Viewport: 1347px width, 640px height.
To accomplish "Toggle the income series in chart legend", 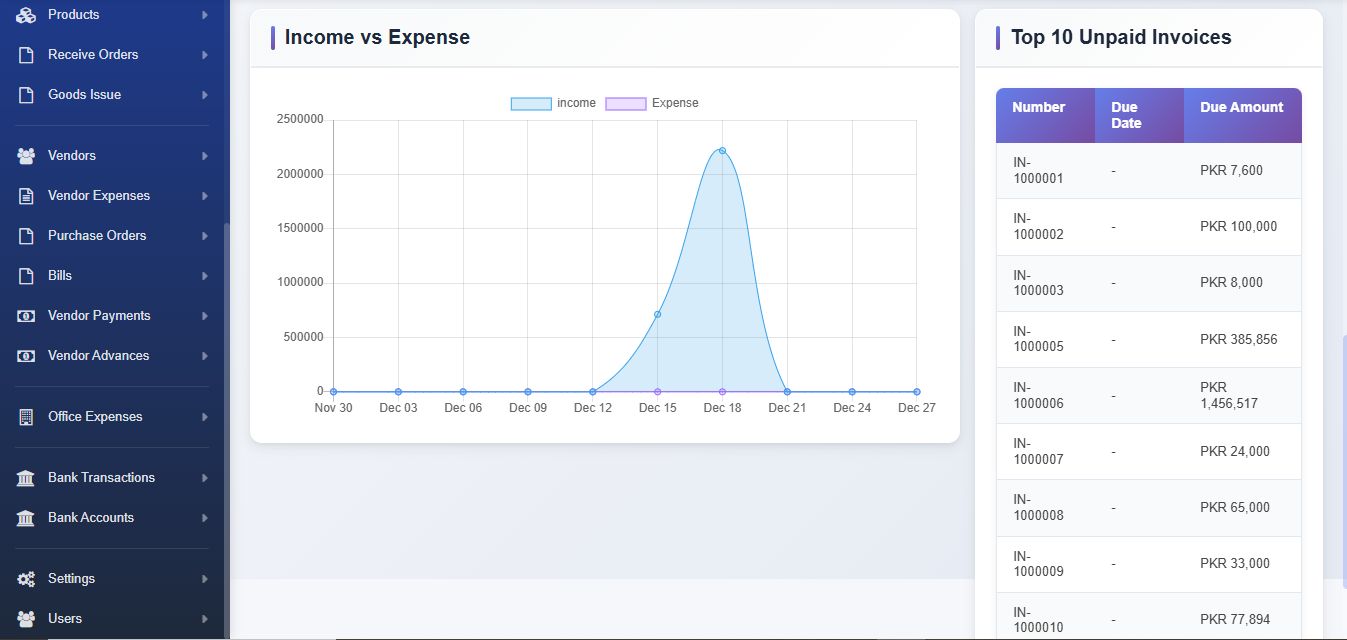I will click(553, 103).
